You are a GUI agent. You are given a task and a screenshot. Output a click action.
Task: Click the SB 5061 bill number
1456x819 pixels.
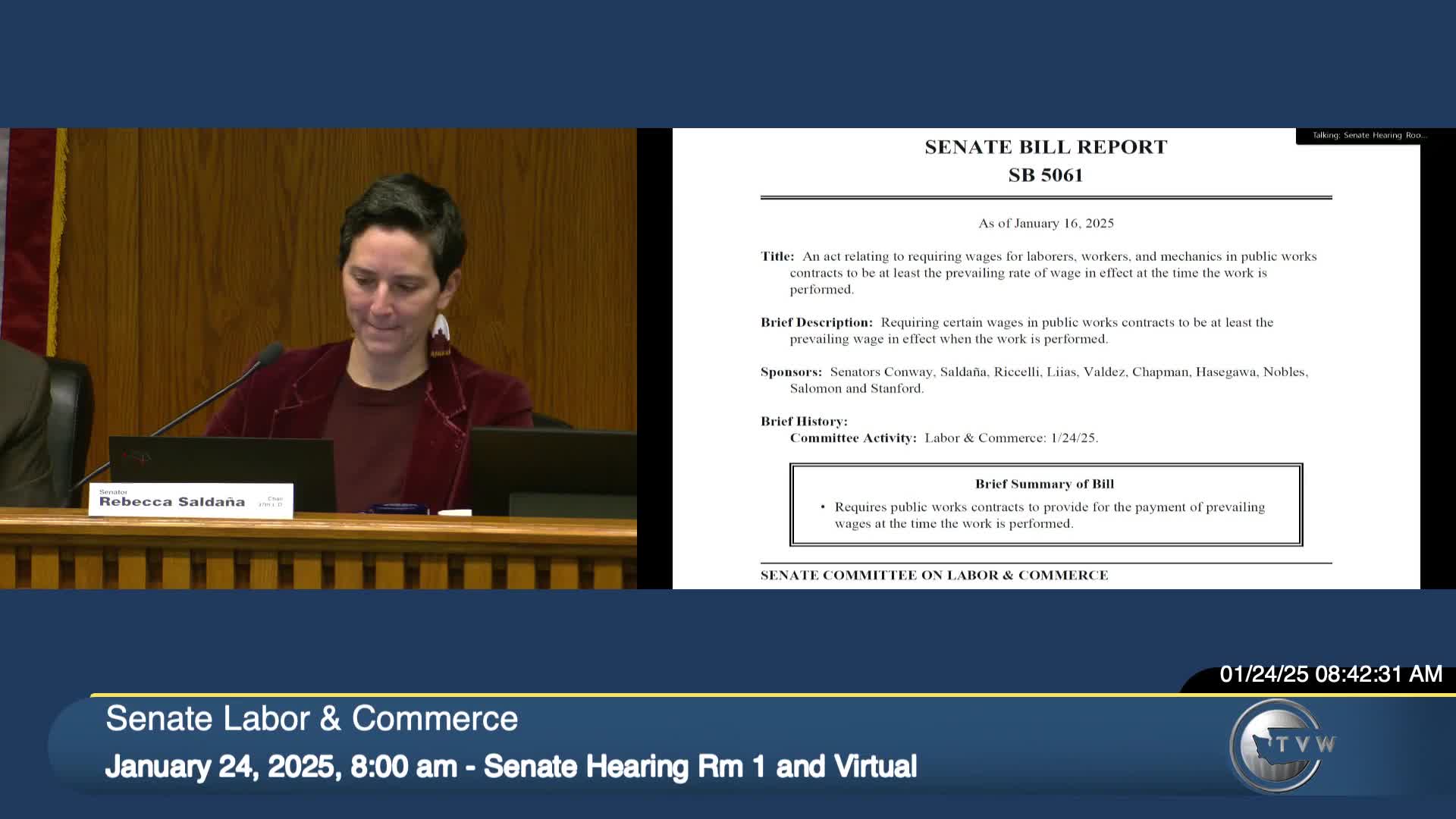click(1045, 175)
